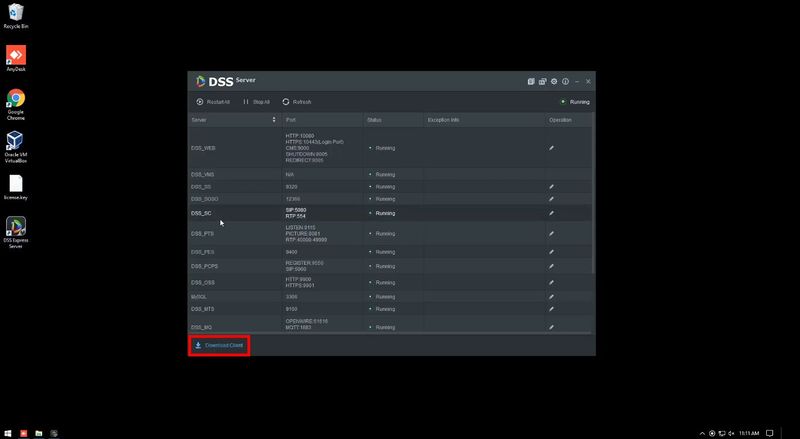Select the DSS_PTS row name
This screenshot has height=439, width=800.
(x=203, y=234)
